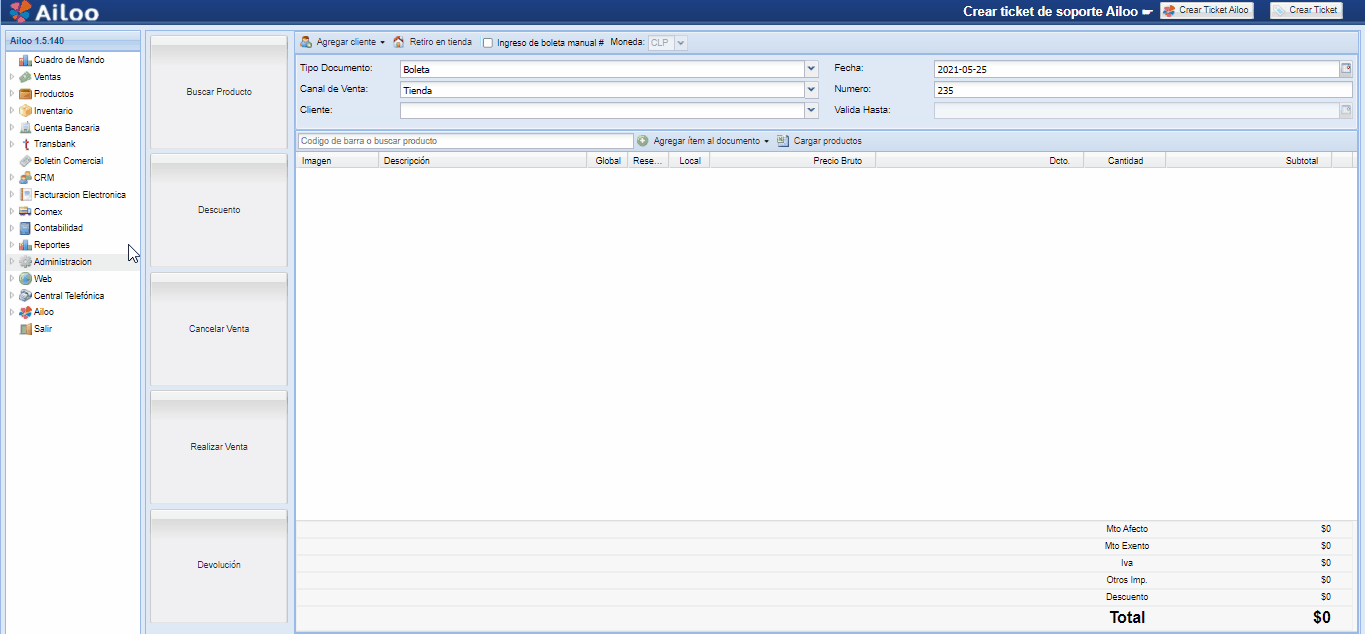Viewport: 1365px width, 634px height.
Task: Click the Ailoo 1.5.140 panel title
Action: [37, 41]
